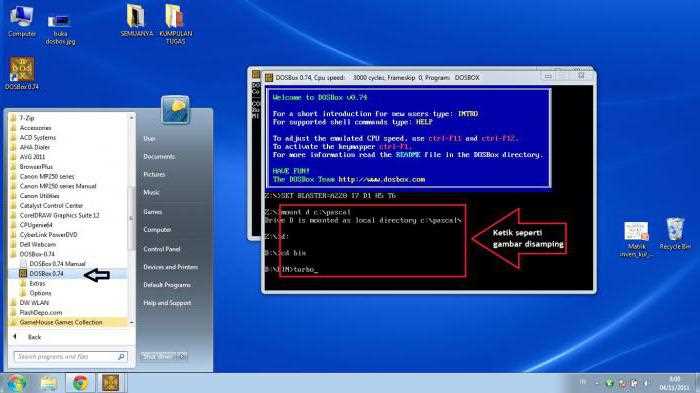The height and width of the screenshot is (393, 700).
Task: Open Pictures from the Start menu
Action: 154,175
